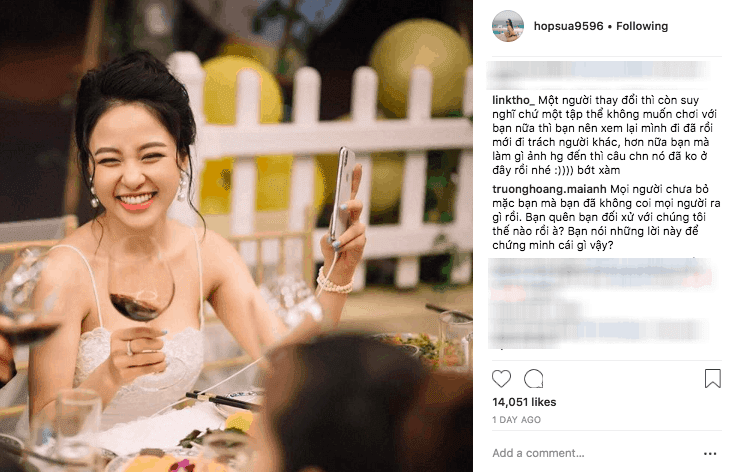The height and width of the screenshot is (472, 739).
Task: Open the three-dot more options menu
Action: pyautogui.click(x=710, y=454)
